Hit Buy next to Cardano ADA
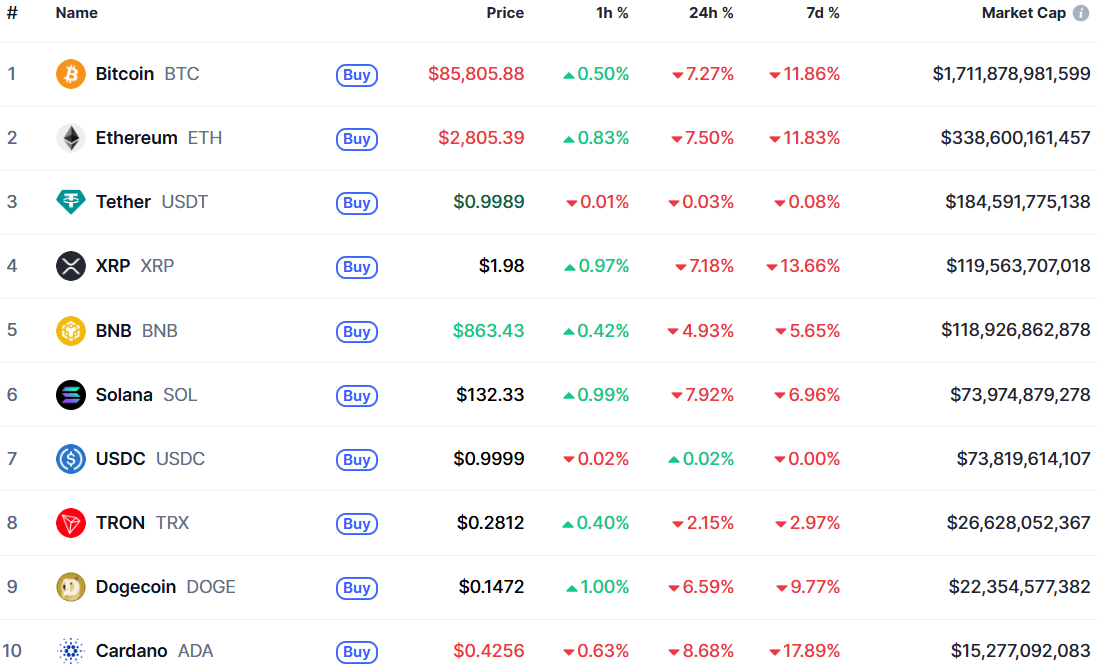 pos(357,652)
